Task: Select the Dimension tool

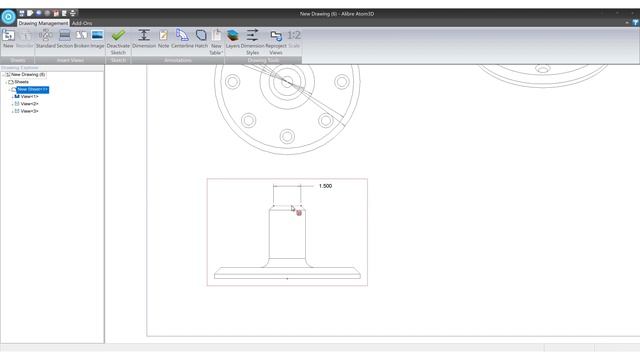Action: [x=144, y=39]
